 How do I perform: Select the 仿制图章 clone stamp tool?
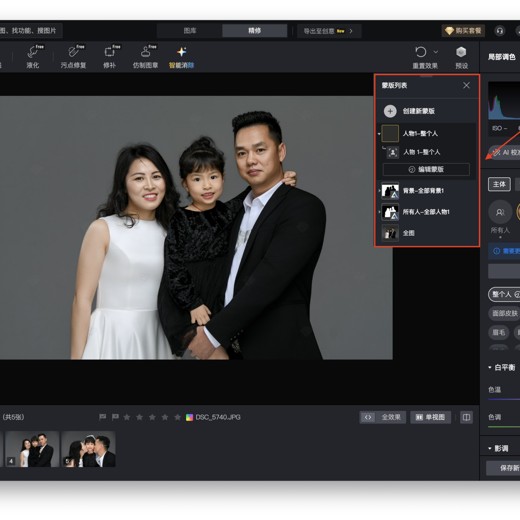[x=145, y=57]
